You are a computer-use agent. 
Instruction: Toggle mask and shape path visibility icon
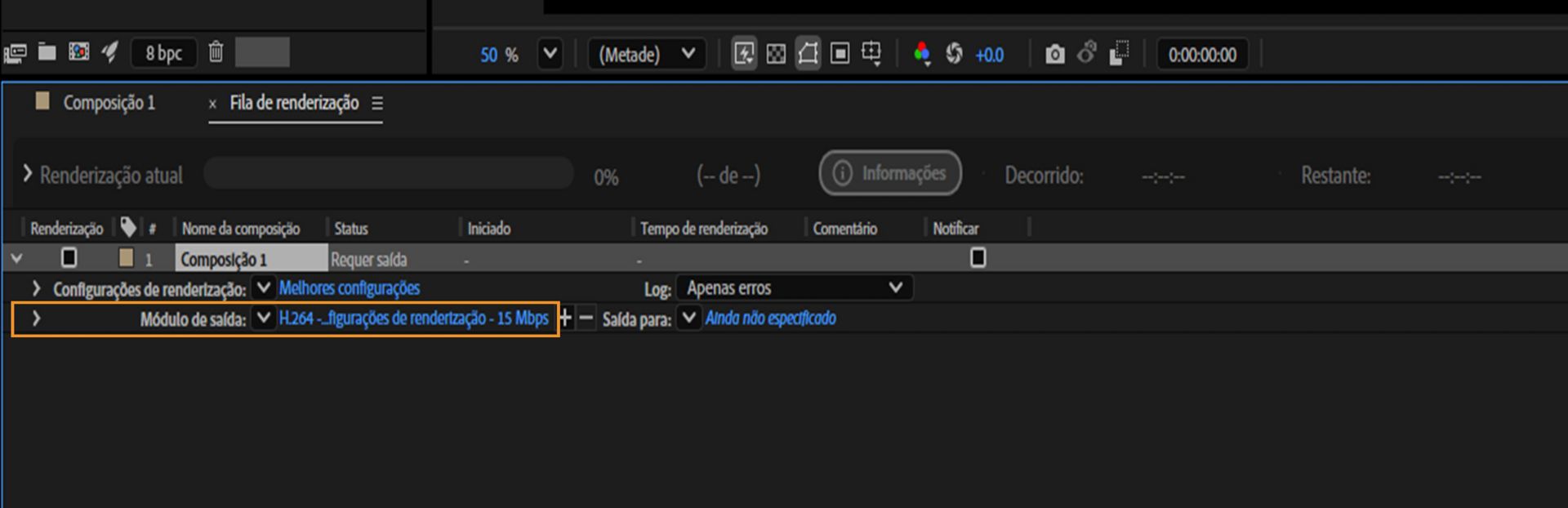click(808, 54)
